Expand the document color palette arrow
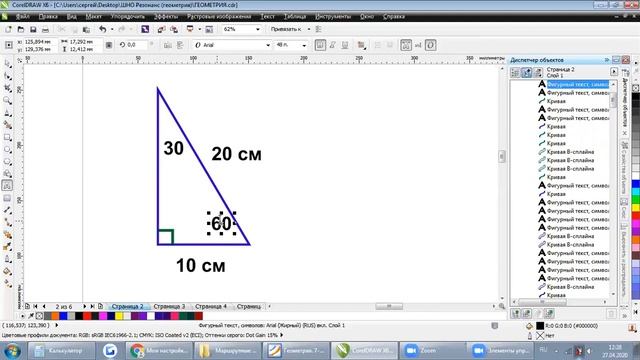640x360 pixels. point(22,316)
